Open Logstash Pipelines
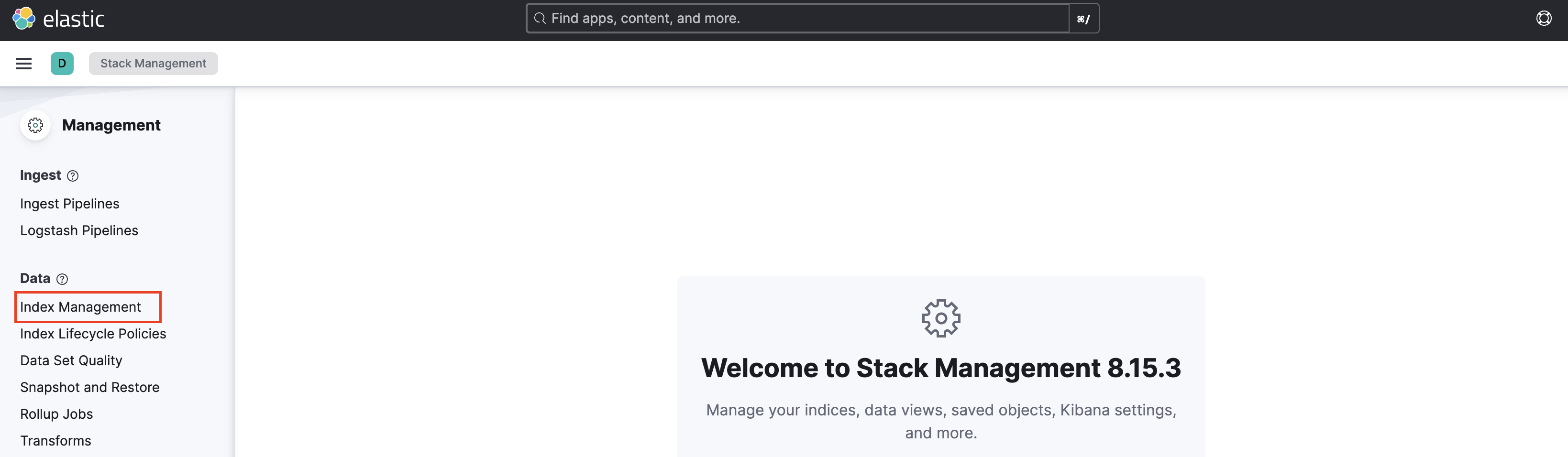 (79, 230)
